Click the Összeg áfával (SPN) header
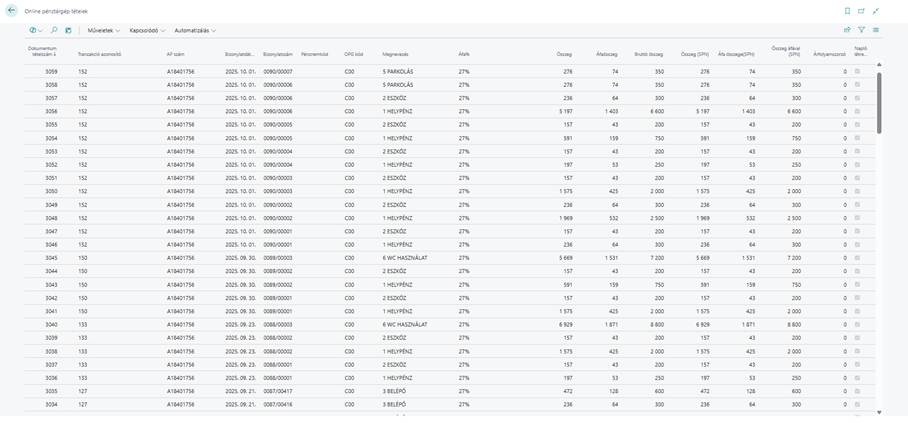Viewport: 908px width, 423px height. 786,51
